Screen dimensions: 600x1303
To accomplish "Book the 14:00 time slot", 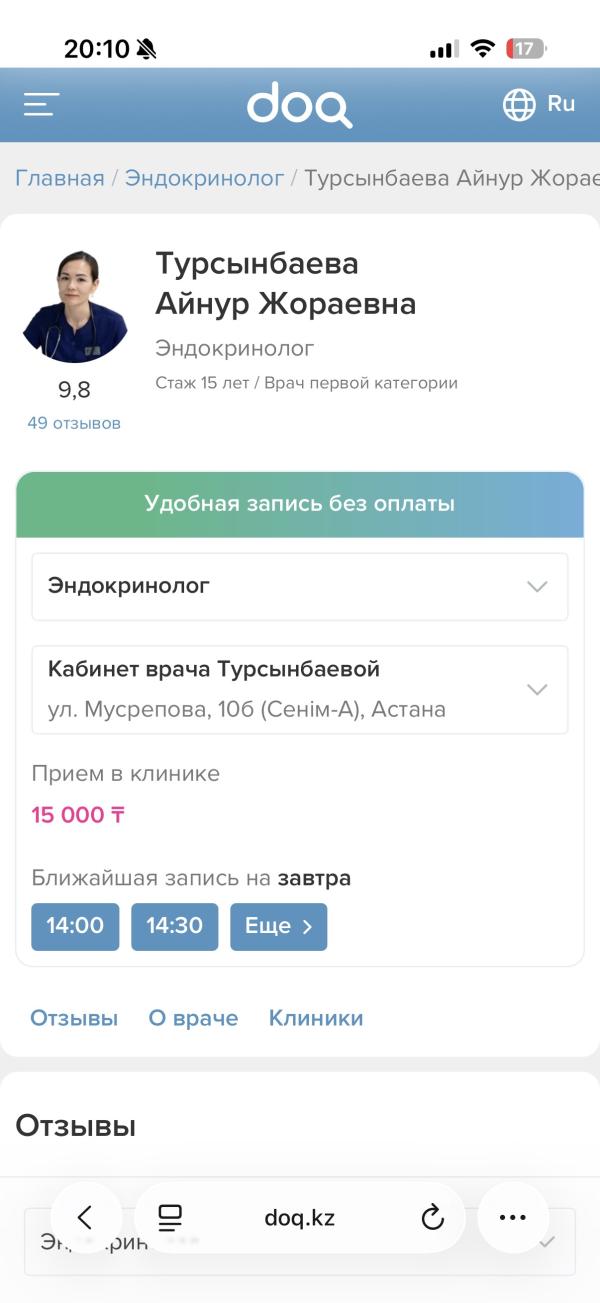I will point(75,926).
